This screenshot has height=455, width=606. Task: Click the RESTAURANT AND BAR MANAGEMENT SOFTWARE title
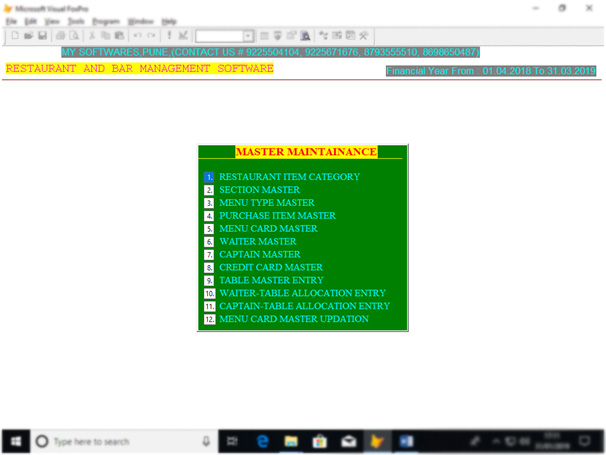point(140,68)
